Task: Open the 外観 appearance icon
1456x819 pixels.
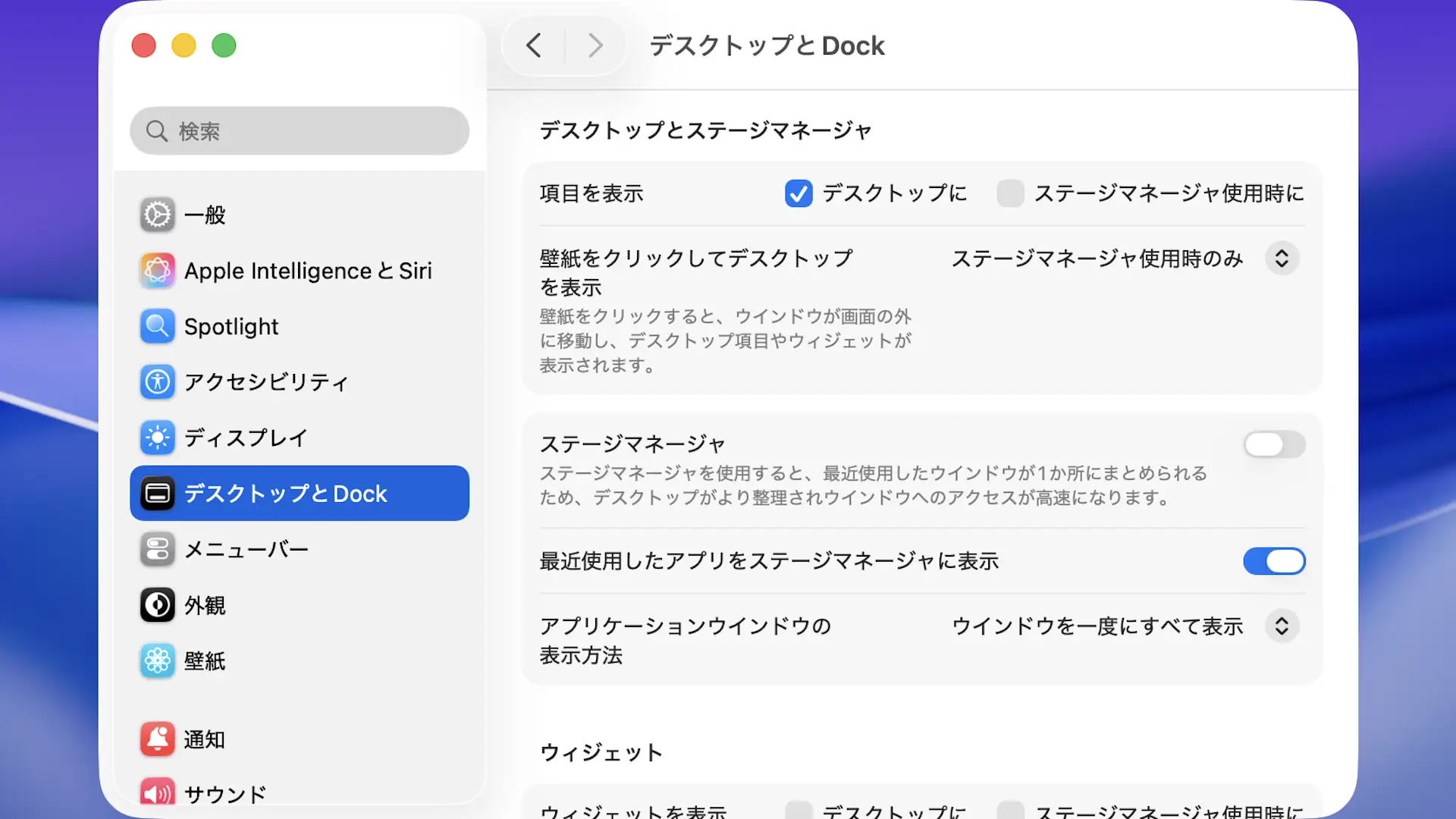Action: [158, 605]
